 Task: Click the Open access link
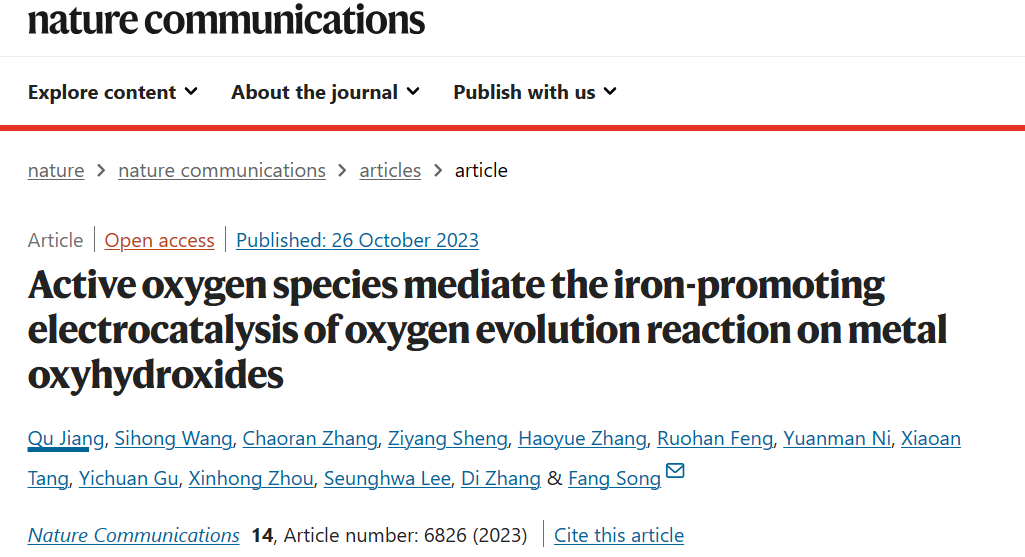point(160,241)
